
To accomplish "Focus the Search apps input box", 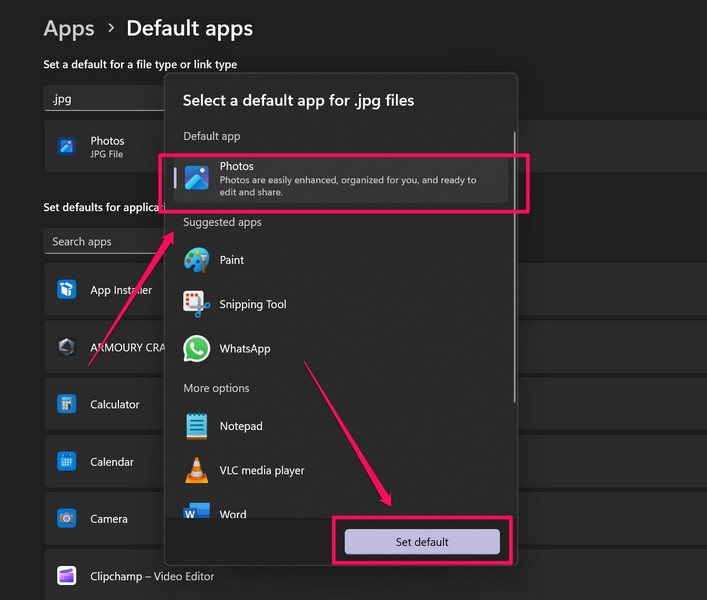I will click(100, 241).
